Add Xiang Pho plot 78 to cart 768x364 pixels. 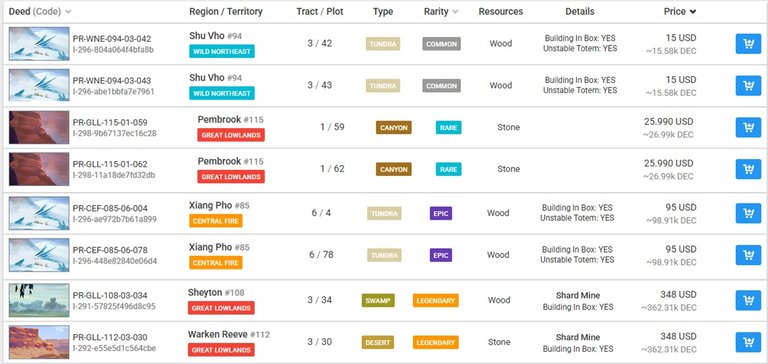[748, 255]
